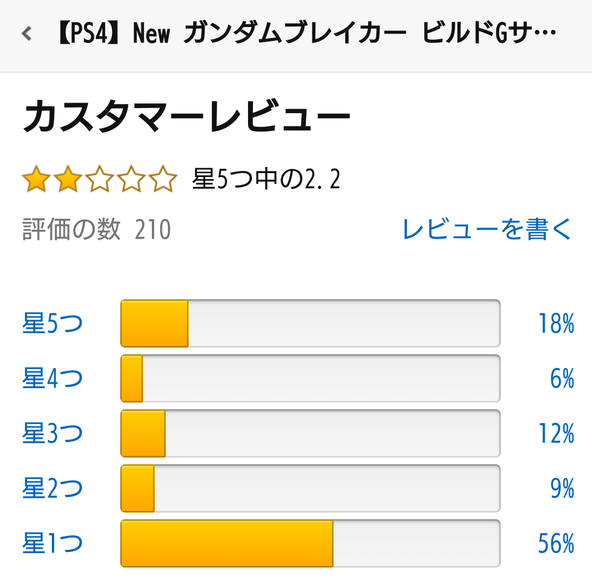This screenshot has width=592, height=581.
Task: Click the 18% percentage link
Action: [556, 324]
